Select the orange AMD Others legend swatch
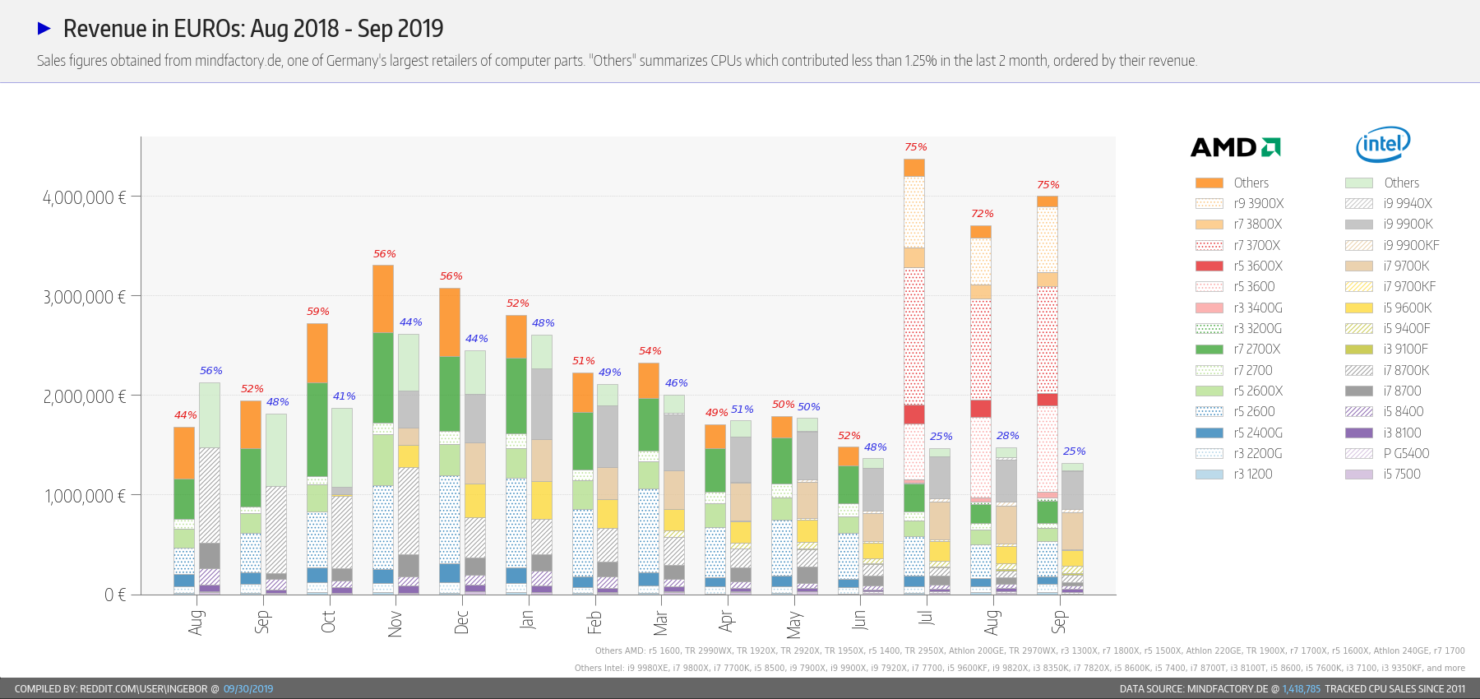This screenshot has width=1480, height=699. click(x=1209, y=183)
